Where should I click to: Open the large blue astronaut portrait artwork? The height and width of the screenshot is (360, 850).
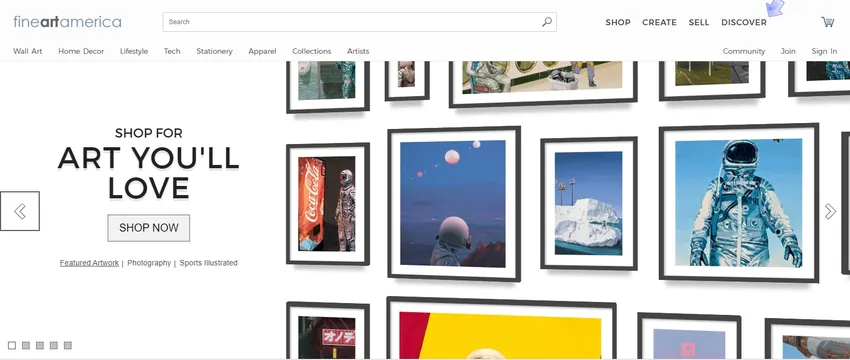pyautogui.click(x=739, y=203)
